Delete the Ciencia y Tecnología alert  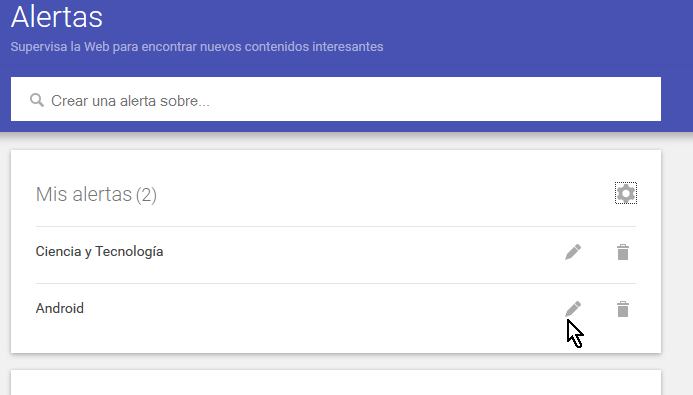[x=623, y=252]
